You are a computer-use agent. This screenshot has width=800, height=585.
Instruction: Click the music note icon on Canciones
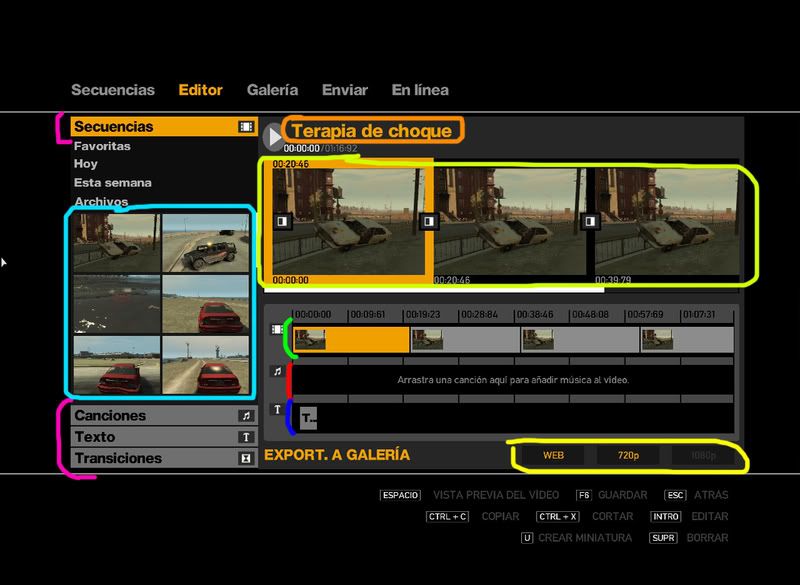[246, 416]
